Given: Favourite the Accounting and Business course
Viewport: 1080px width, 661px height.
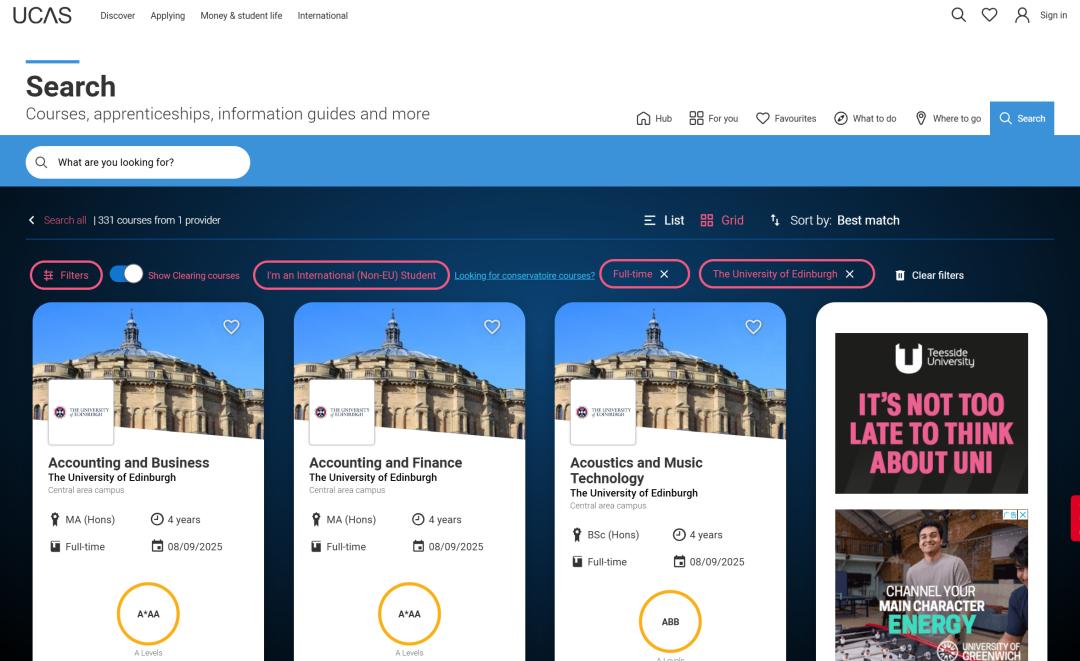Looking at the screenshot, I should tap(231, 327).
